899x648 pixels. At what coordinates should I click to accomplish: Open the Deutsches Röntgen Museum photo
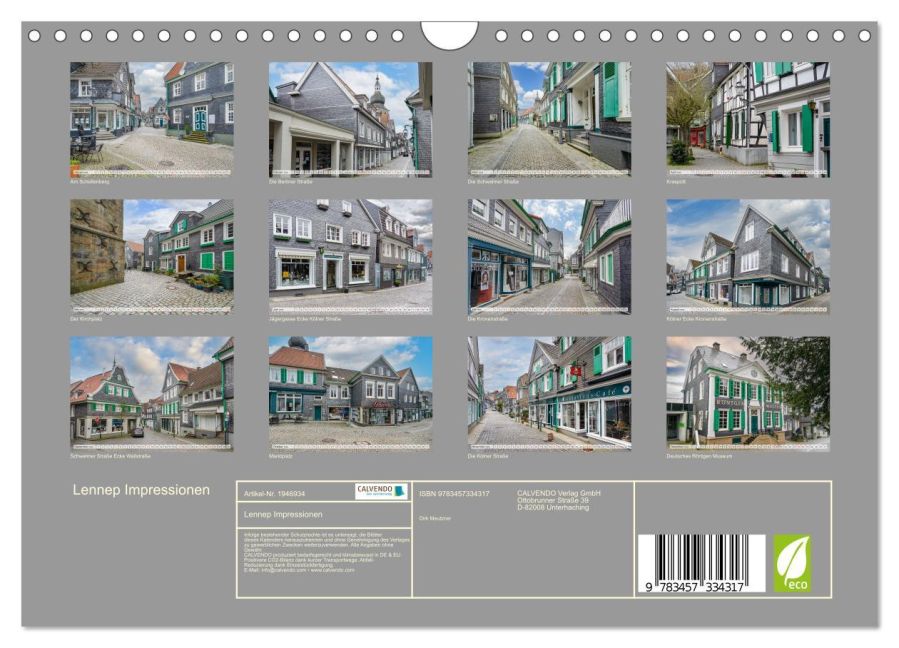tap(748, 394)
